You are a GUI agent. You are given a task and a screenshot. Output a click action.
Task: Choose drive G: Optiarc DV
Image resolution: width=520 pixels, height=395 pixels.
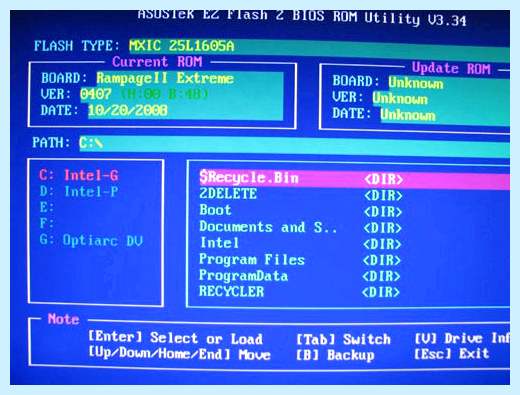(x=91, y=240)
